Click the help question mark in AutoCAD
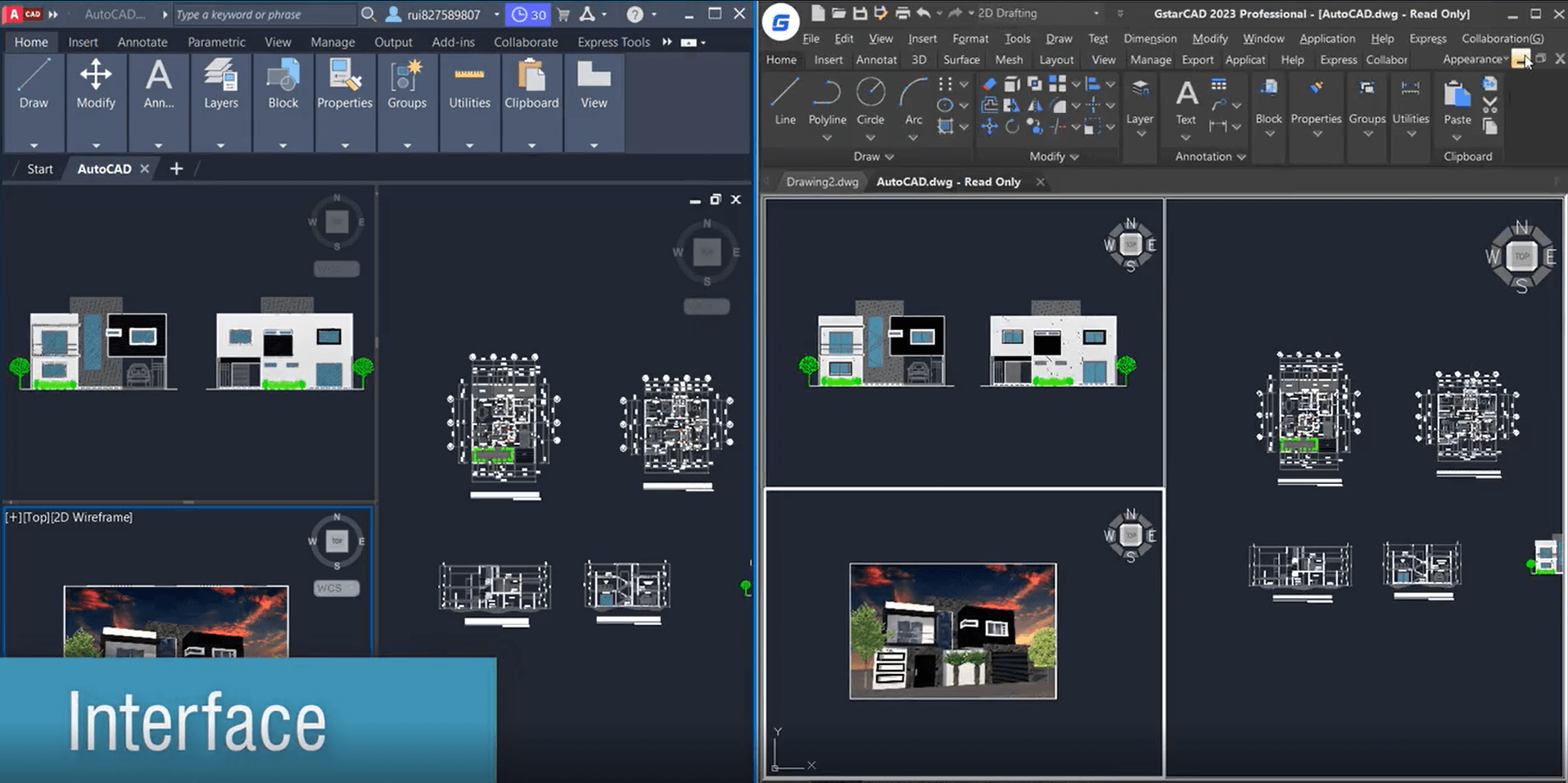 [x=635, y=14]
